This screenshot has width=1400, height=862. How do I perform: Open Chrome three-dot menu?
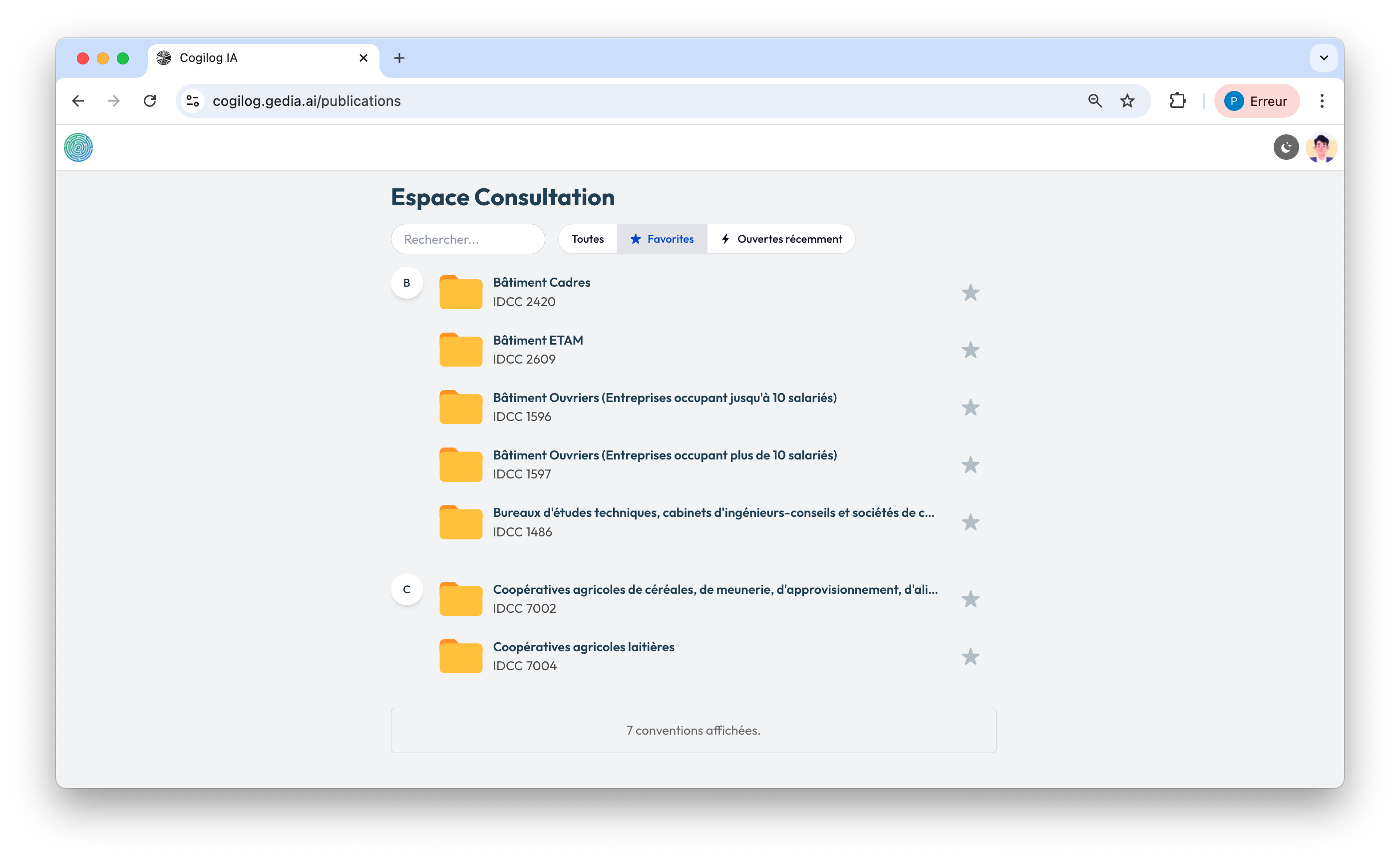[1322, 101]
